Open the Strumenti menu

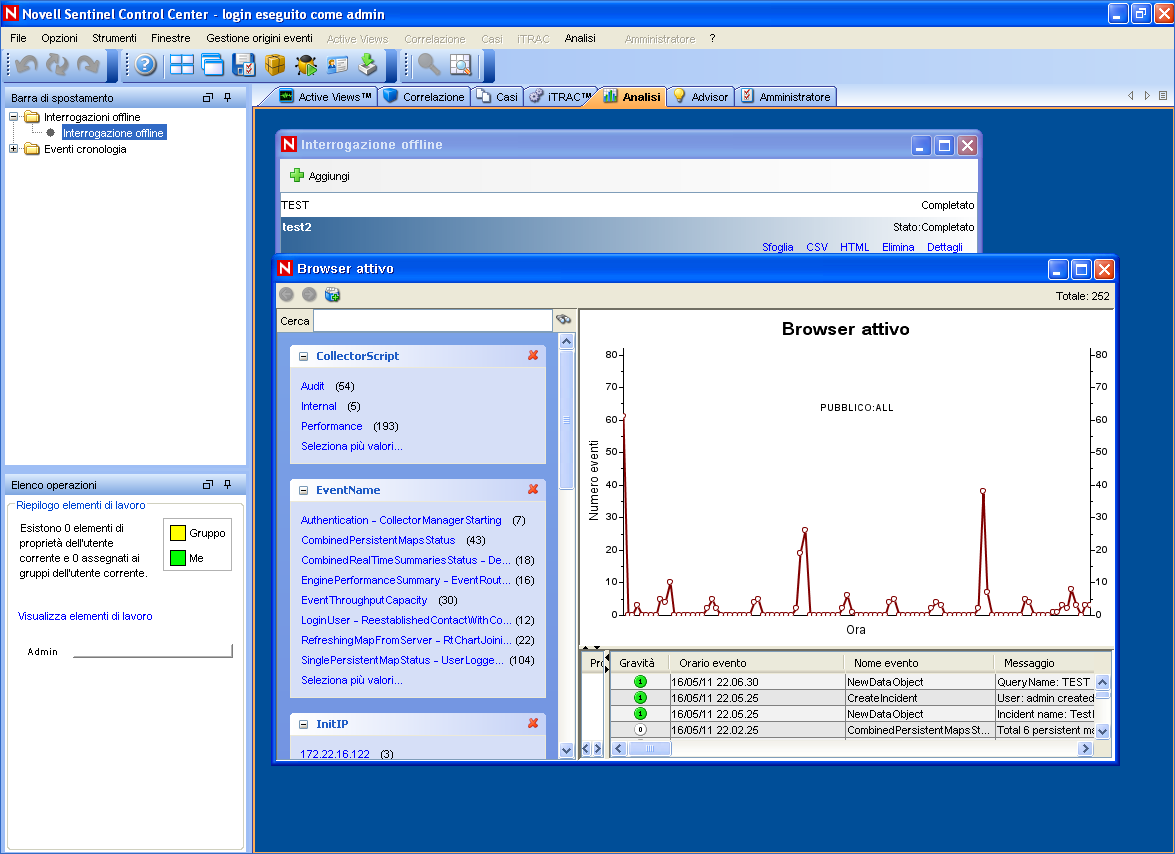pyautogui.click(x=114, y=38)
